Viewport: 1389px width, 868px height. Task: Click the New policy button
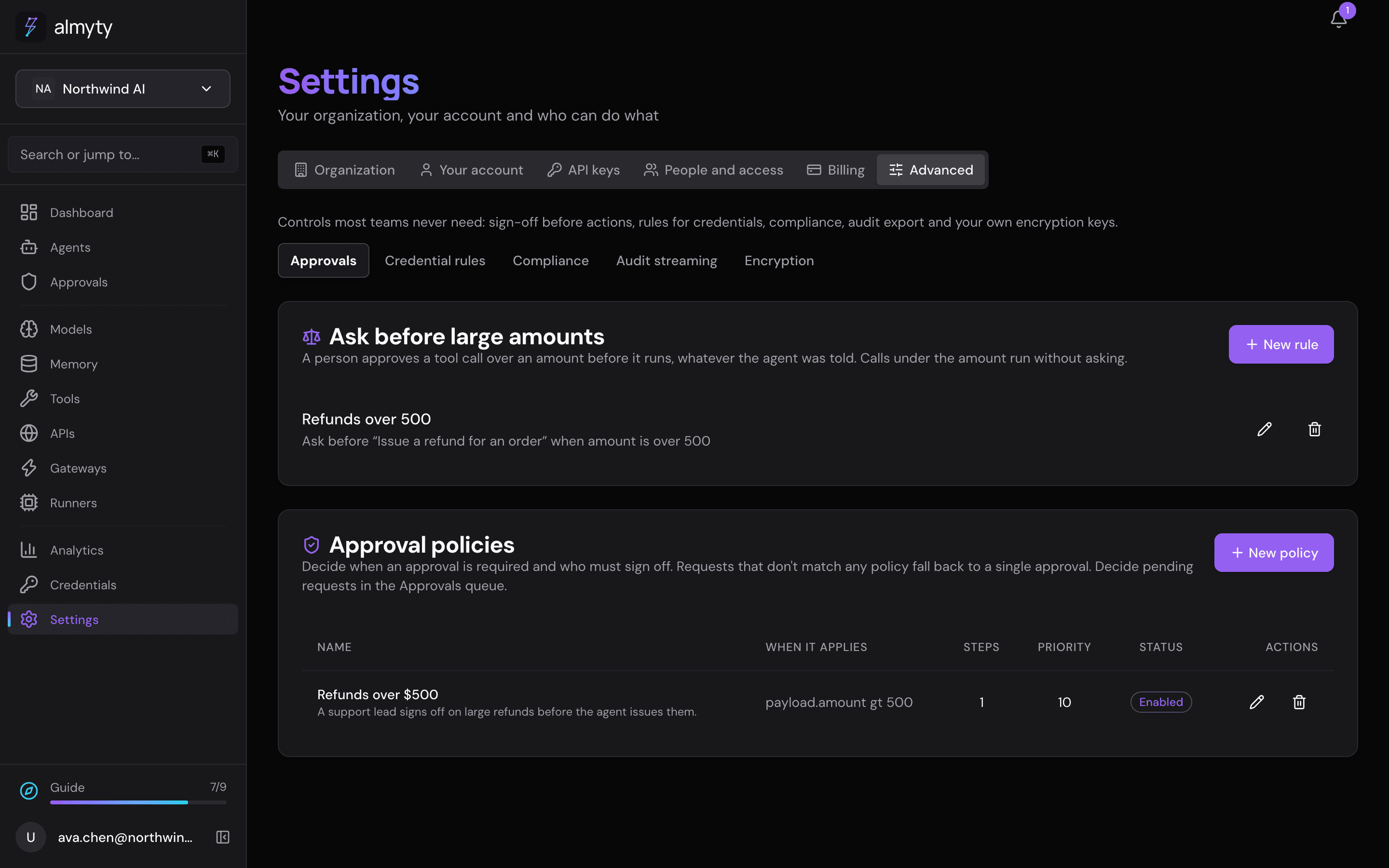point(1274,553)
